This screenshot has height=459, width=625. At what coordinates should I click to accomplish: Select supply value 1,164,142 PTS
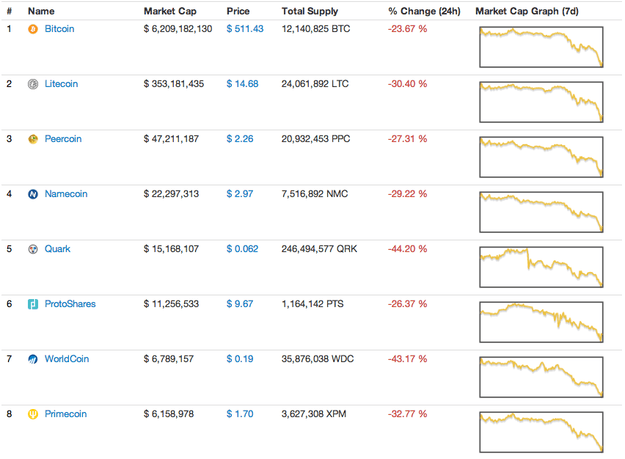click(312, 304)
